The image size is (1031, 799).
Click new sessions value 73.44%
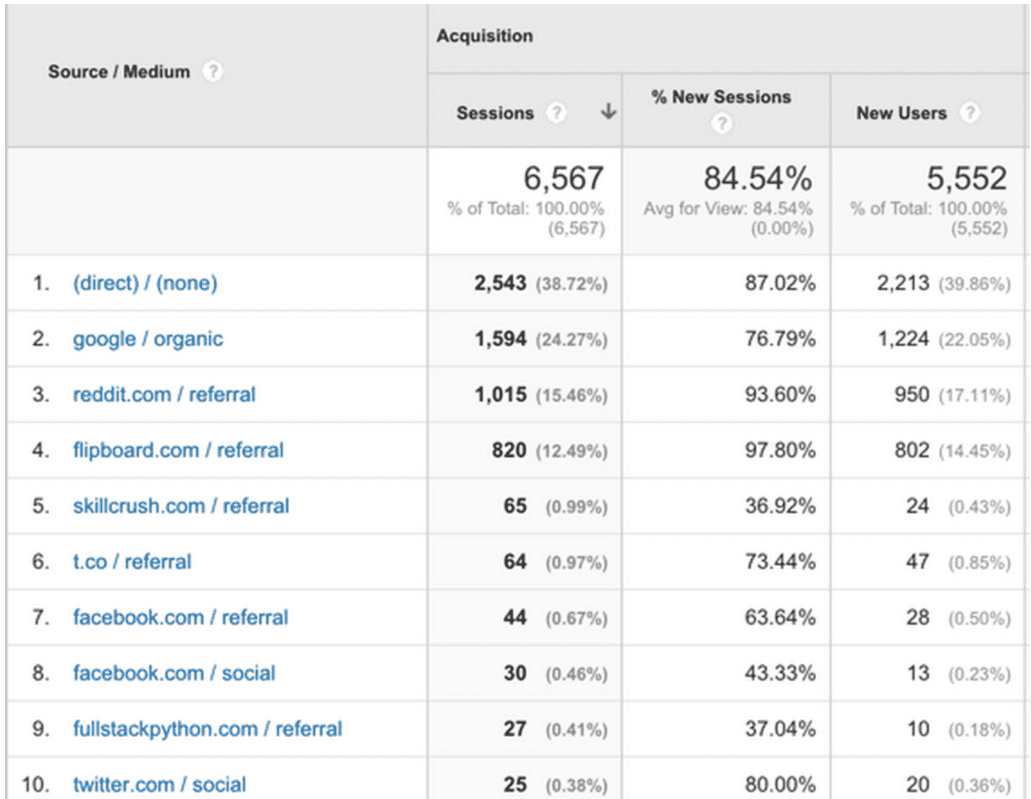(780, 562)
